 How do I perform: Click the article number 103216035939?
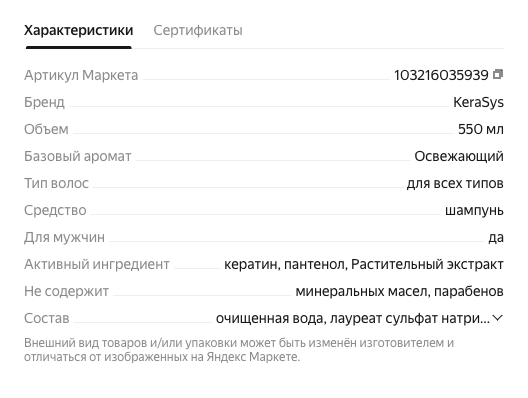point(441,75)
